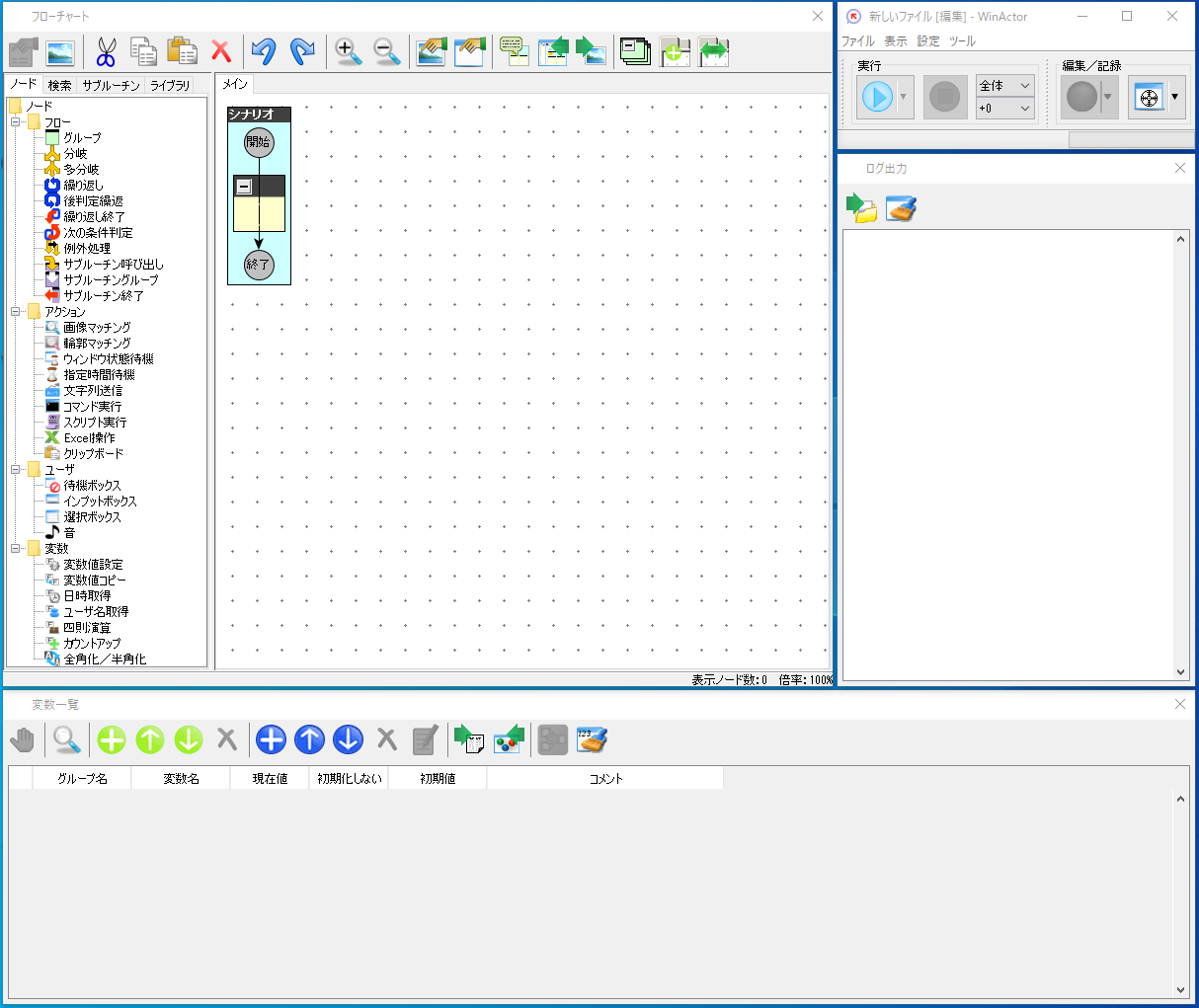Image resolution: width=1199 pixels, height=1008 pixels.
Task: Click the blue play button to run scenario
Action: pyautogui.click(x=877, y=97)
